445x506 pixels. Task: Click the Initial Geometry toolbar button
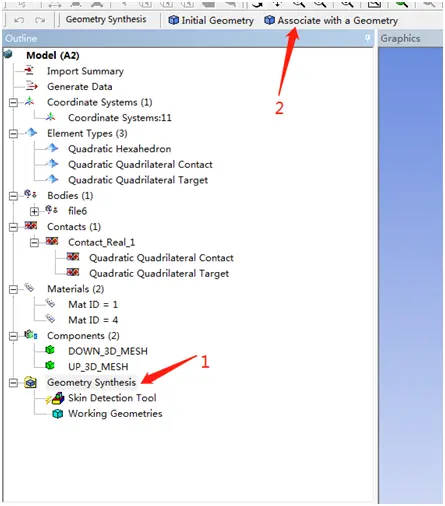(211, 20)
